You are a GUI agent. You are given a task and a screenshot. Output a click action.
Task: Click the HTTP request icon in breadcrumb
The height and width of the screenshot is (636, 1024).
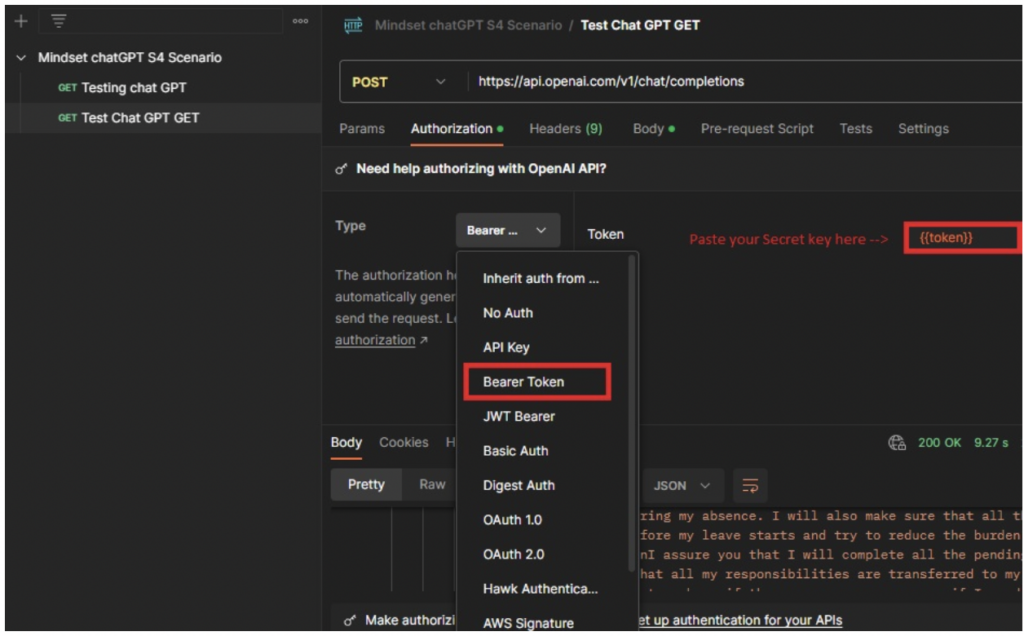pyautogui.click(x=353, y=26)
